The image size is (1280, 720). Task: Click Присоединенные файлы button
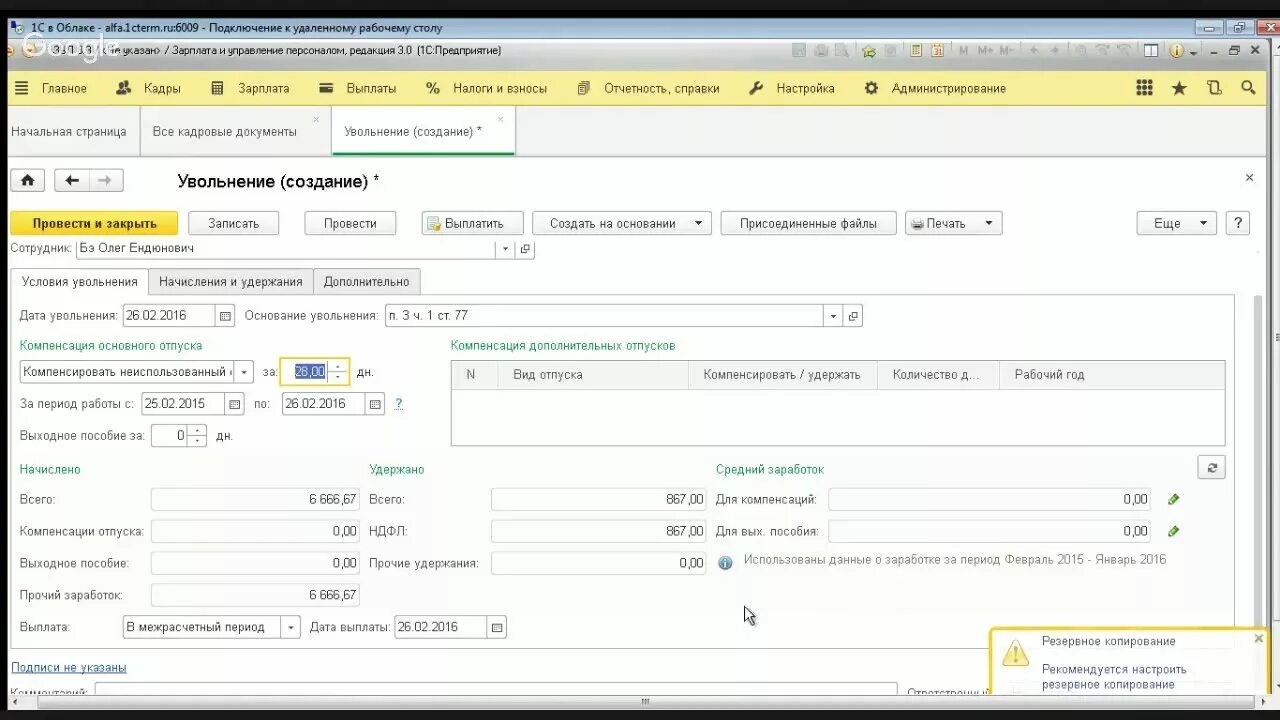[808, 223]
